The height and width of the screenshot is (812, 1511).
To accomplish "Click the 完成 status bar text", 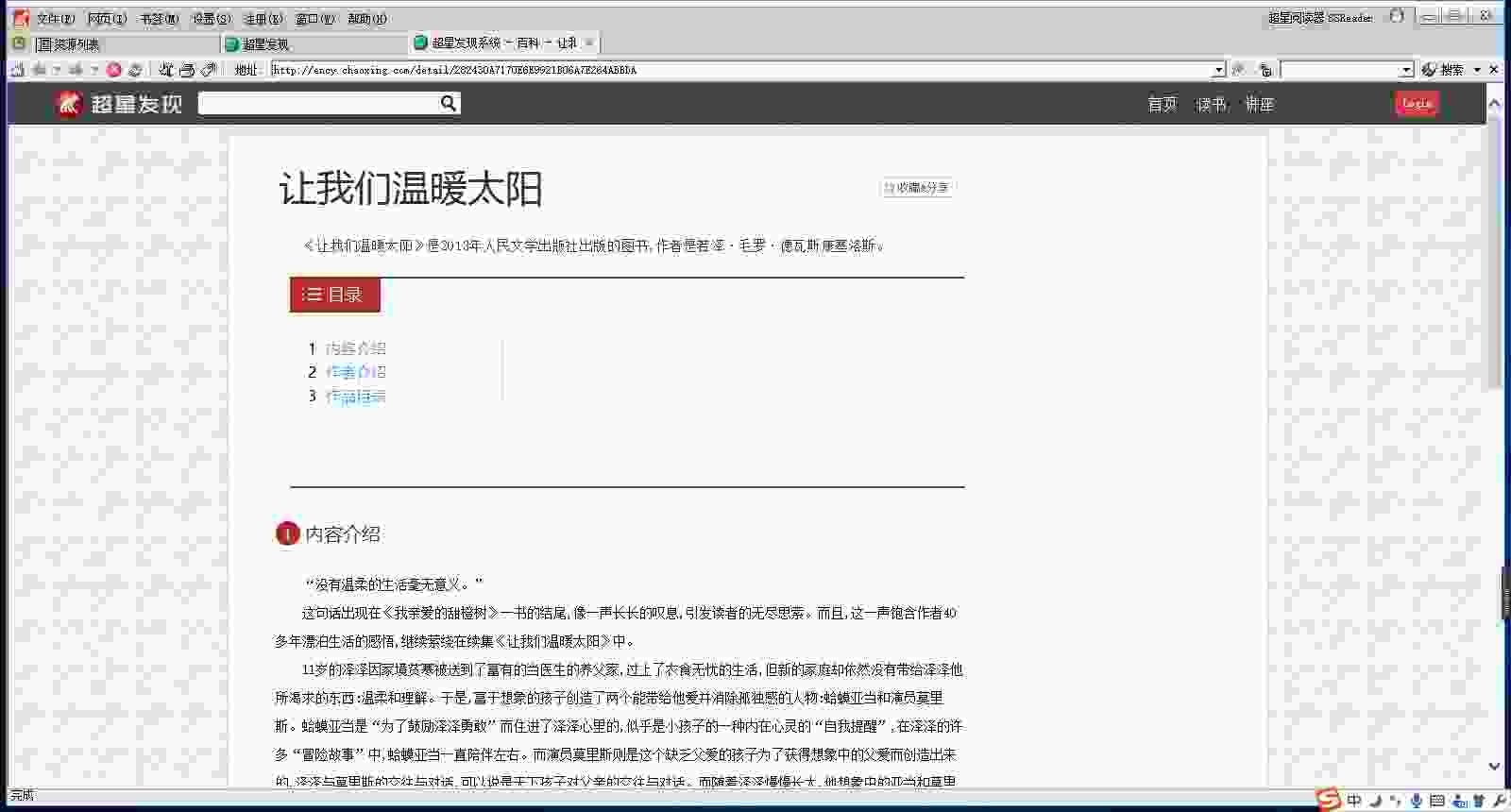I will [x=22, y=796].
